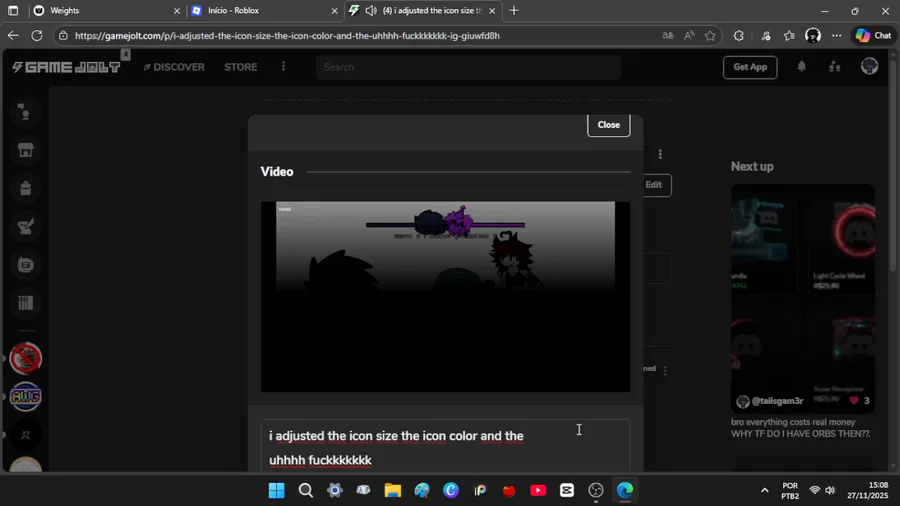Switch to the Weights browser tab

pyautogui.click(x=106, y=10)
